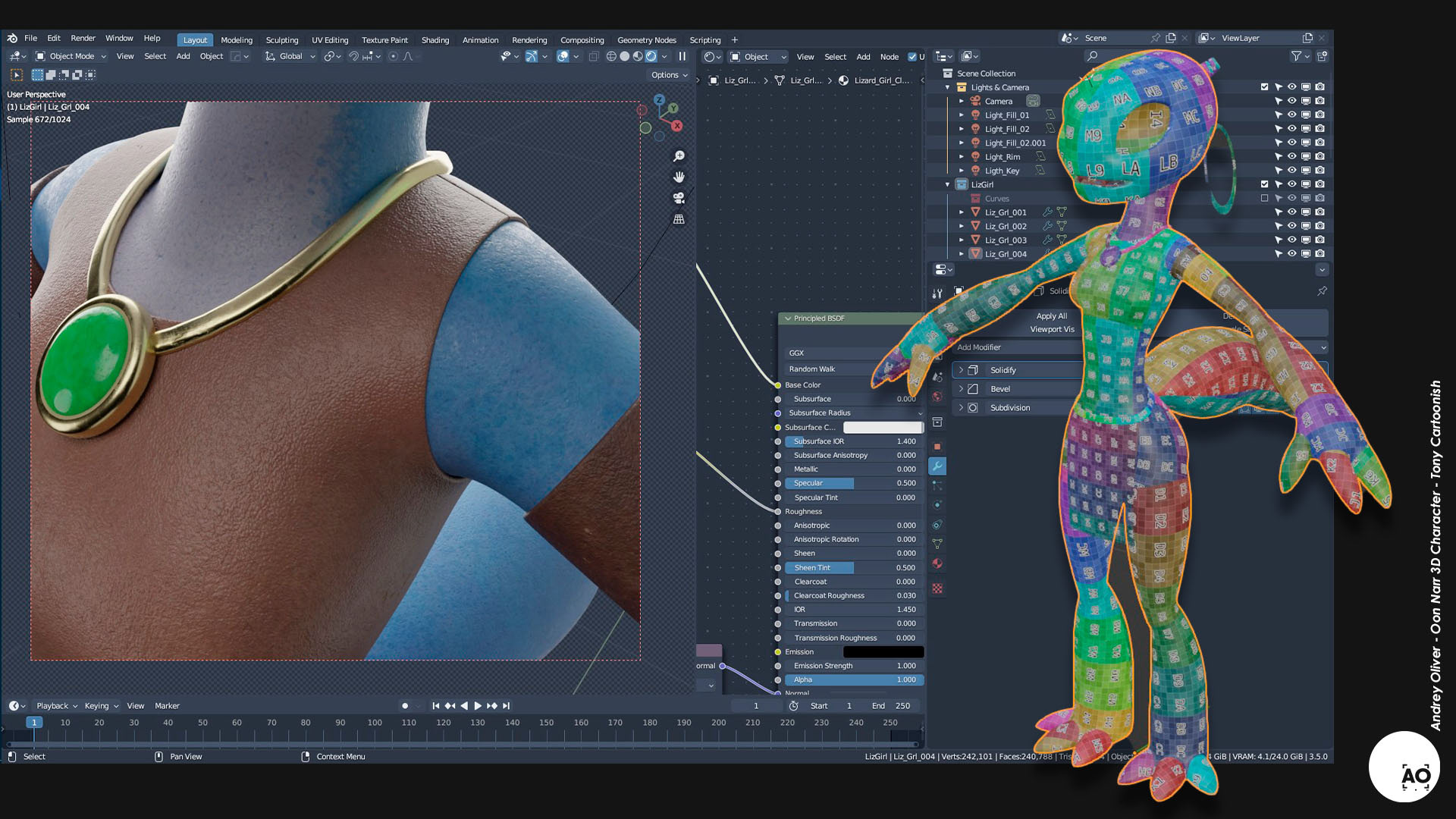Switch to rendered viewport shading
This screenshot has width=1456, height=819.
click(x=651, y=56)
